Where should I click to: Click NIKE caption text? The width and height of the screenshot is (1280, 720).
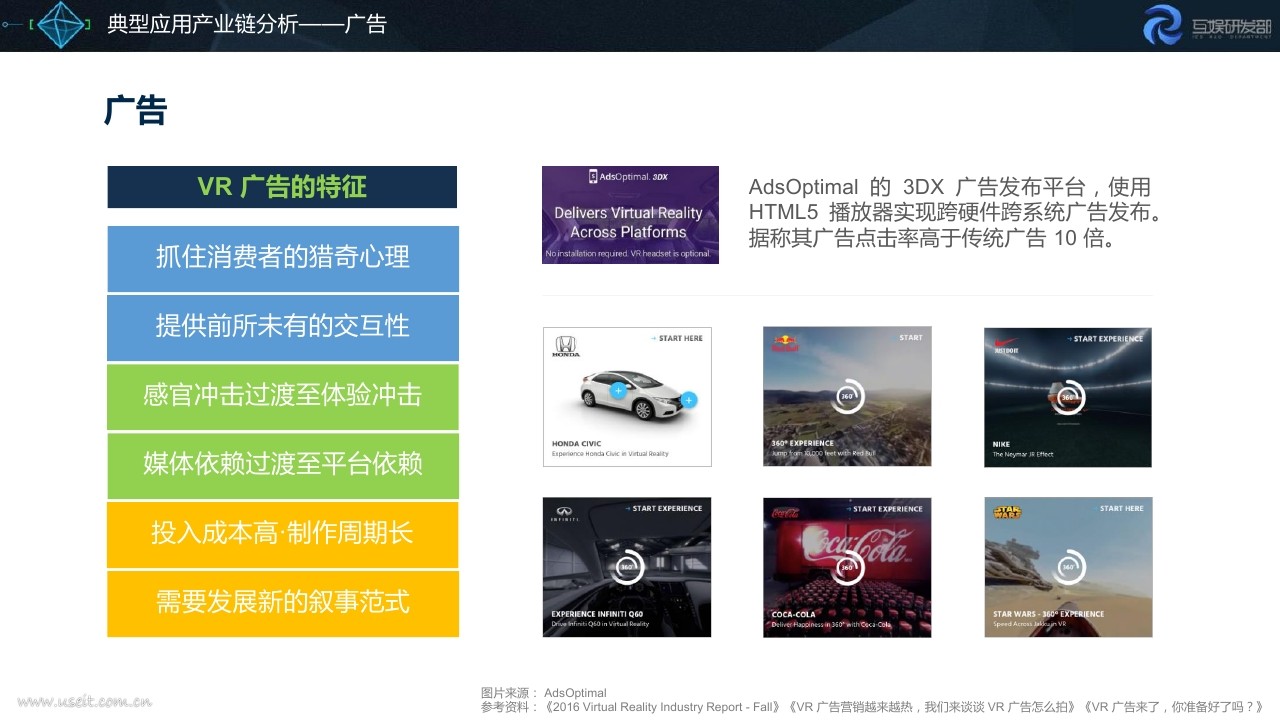coord(1001,444)
